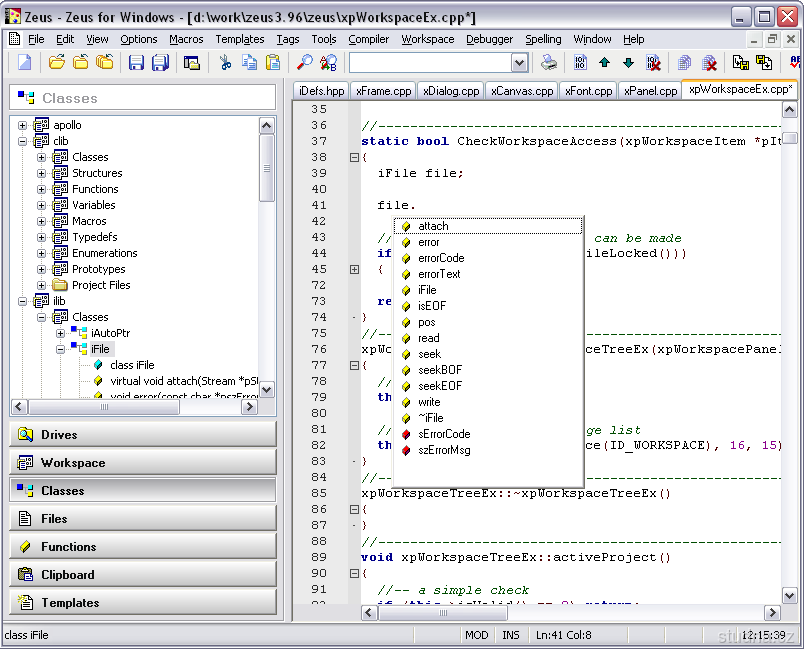Click the New File toolbar icon
This screenshot has height=649, width=804.
point(24,63)
